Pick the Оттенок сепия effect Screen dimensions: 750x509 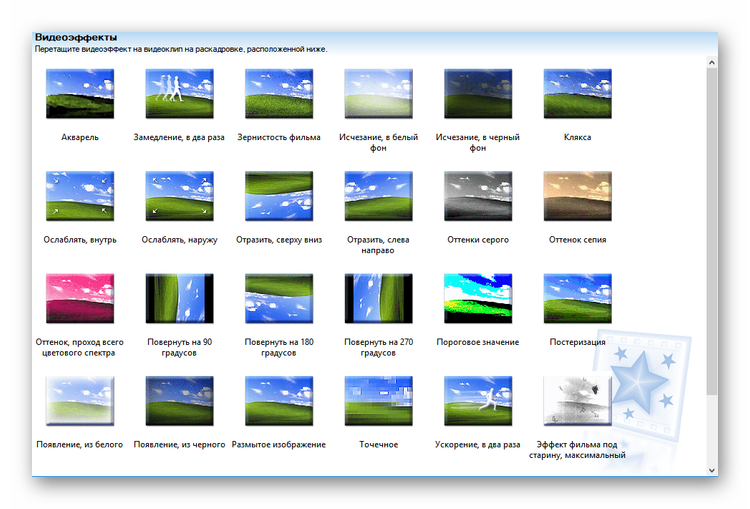tap(577, 196)
